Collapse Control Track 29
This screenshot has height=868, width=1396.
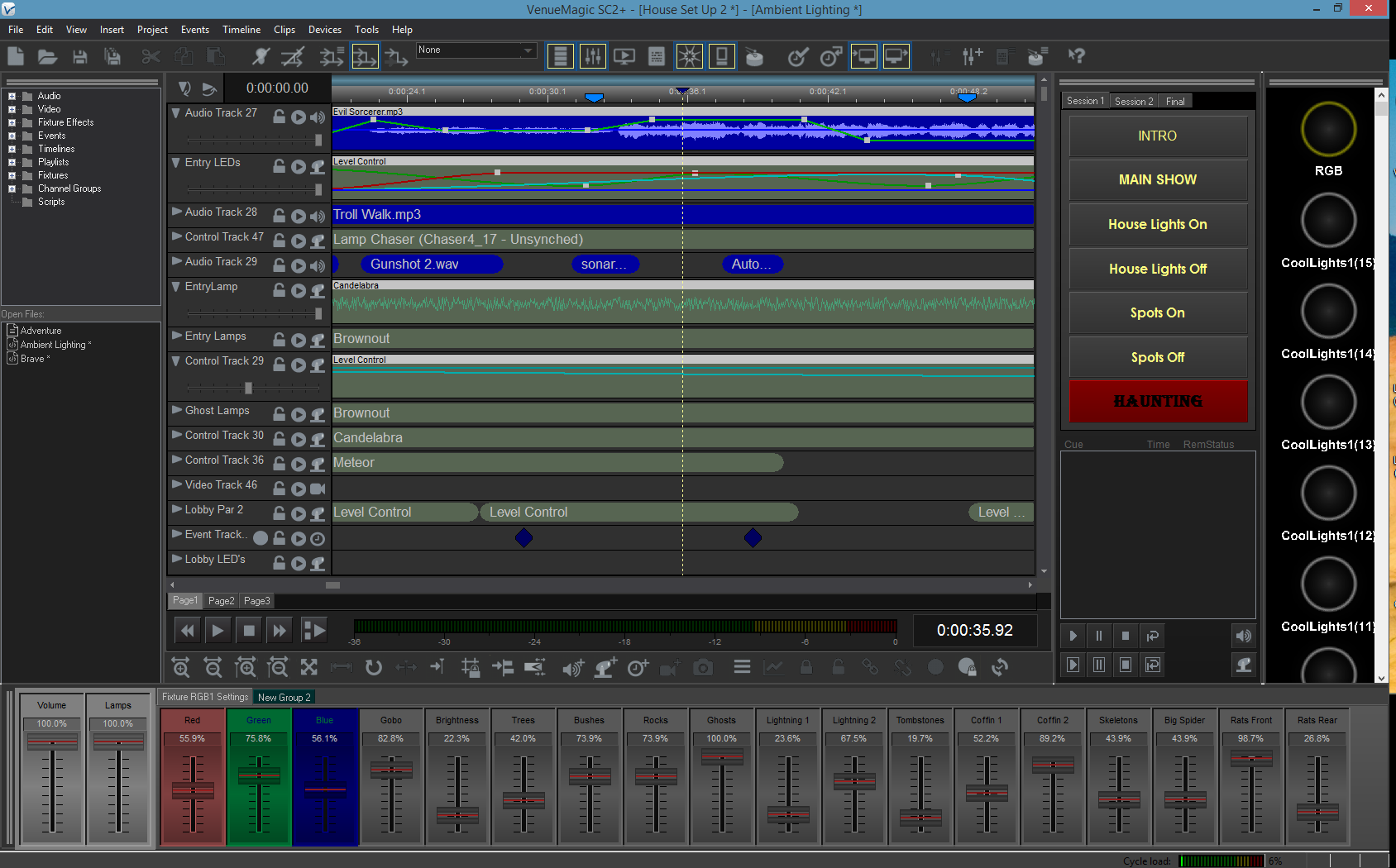(x=176, y=361)
